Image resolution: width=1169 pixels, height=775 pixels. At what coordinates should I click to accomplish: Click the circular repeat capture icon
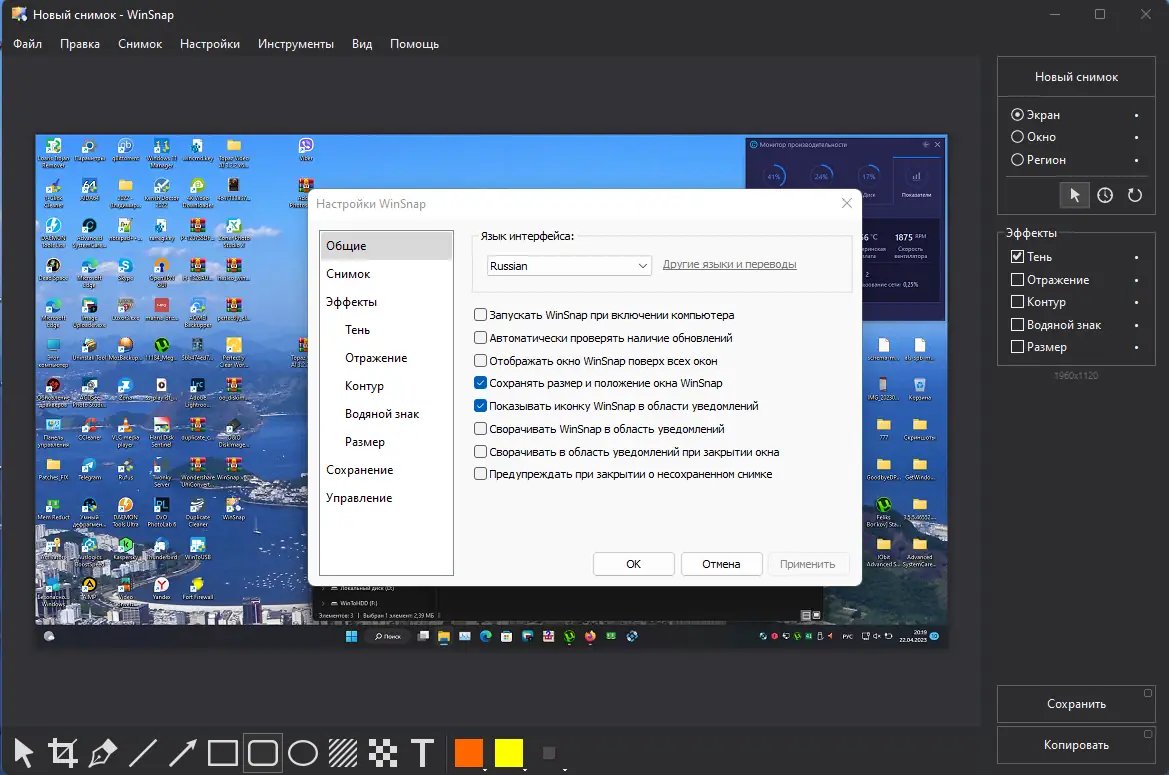point(1135,195)
